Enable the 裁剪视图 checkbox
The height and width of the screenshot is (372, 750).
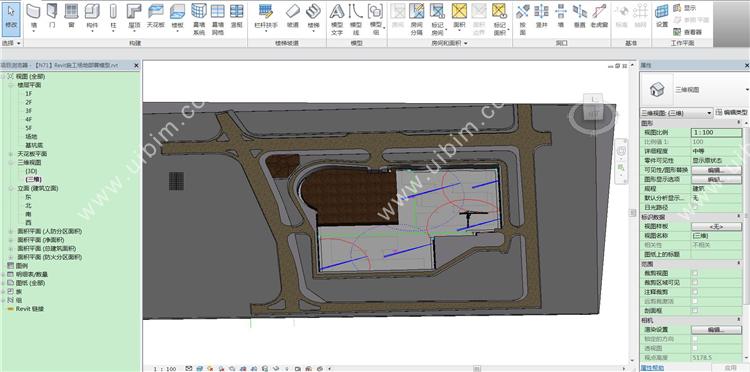tap(695, 273)
